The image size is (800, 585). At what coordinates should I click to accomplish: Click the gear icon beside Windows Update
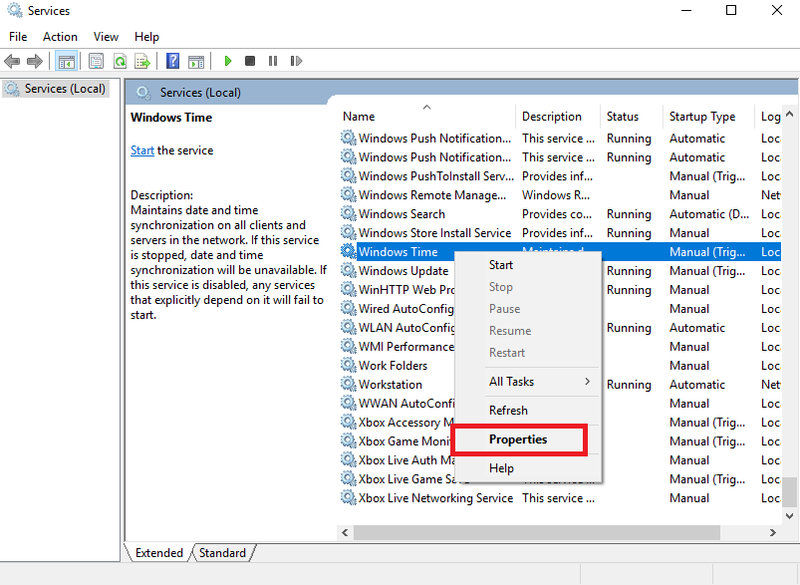pos(348,270)
